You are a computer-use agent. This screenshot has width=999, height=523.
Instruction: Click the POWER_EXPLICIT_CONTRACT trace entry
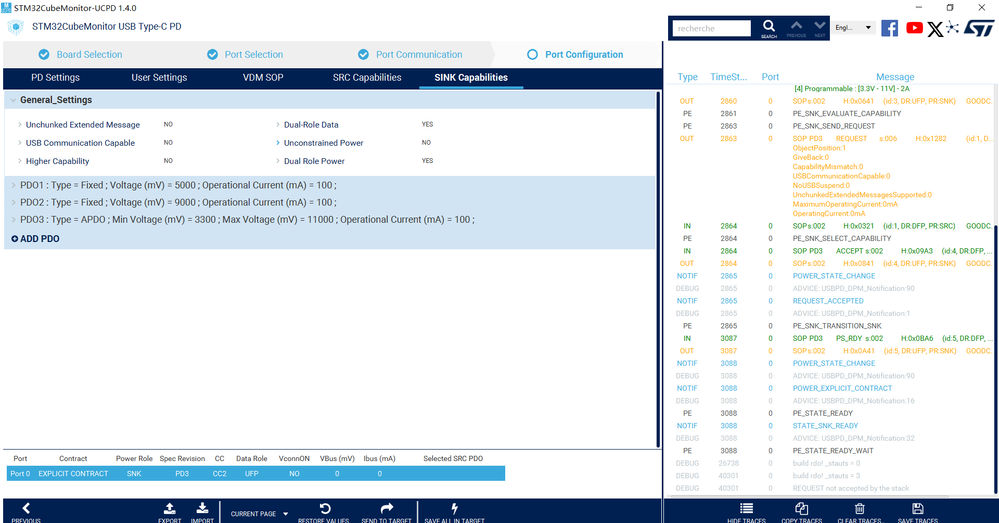[842, 388]
